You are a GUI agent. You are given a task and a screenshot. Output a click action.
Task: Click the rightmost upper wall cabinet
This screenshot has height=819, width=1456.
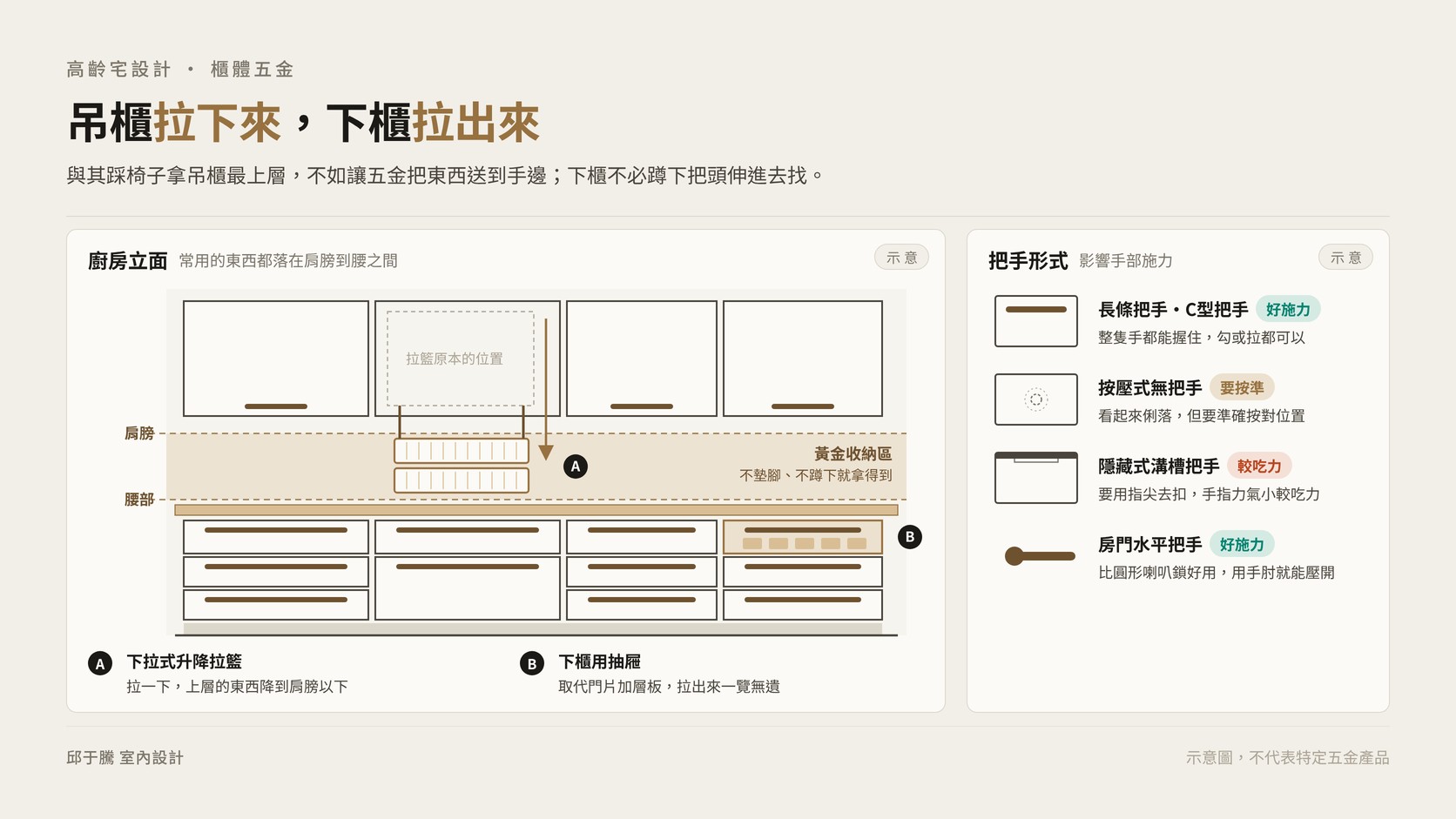tap(803, 359)
